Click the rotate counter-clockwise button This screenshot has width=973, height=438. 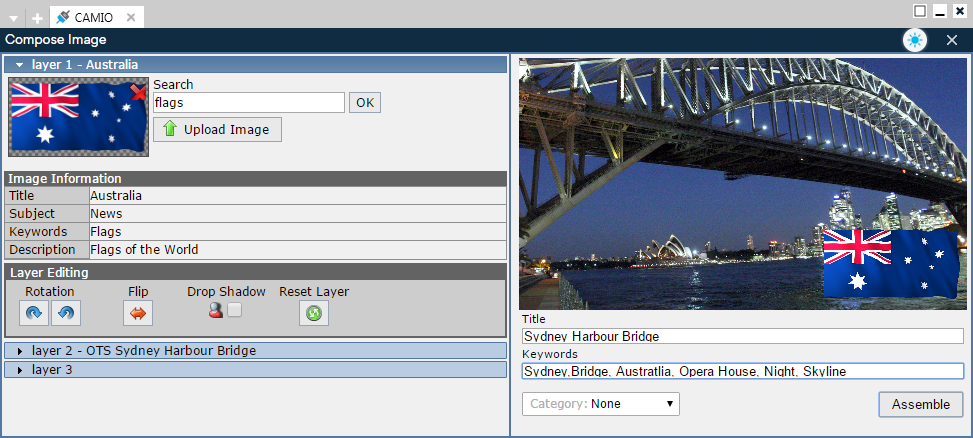pyautogui.click(x=65, y=313)
